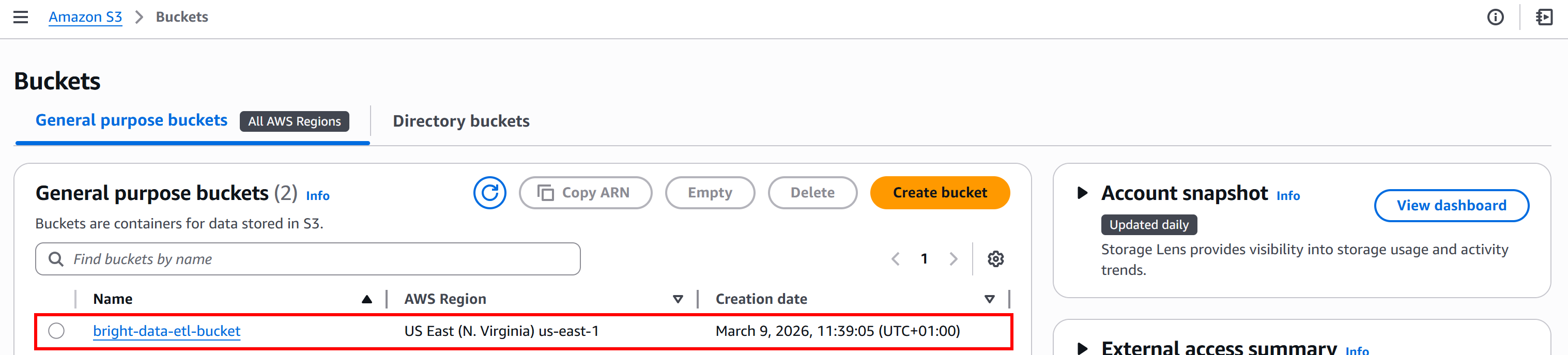Click the Copy ARN button
1568x355 pixels.
[x=585, y=193]
